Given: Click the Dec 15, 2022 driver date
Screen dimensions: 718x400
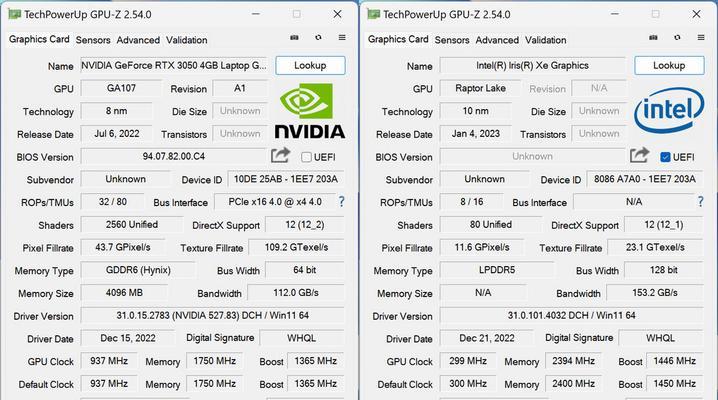Looking at the screenshot, I should pyautogui.click(x=128, y=338).
